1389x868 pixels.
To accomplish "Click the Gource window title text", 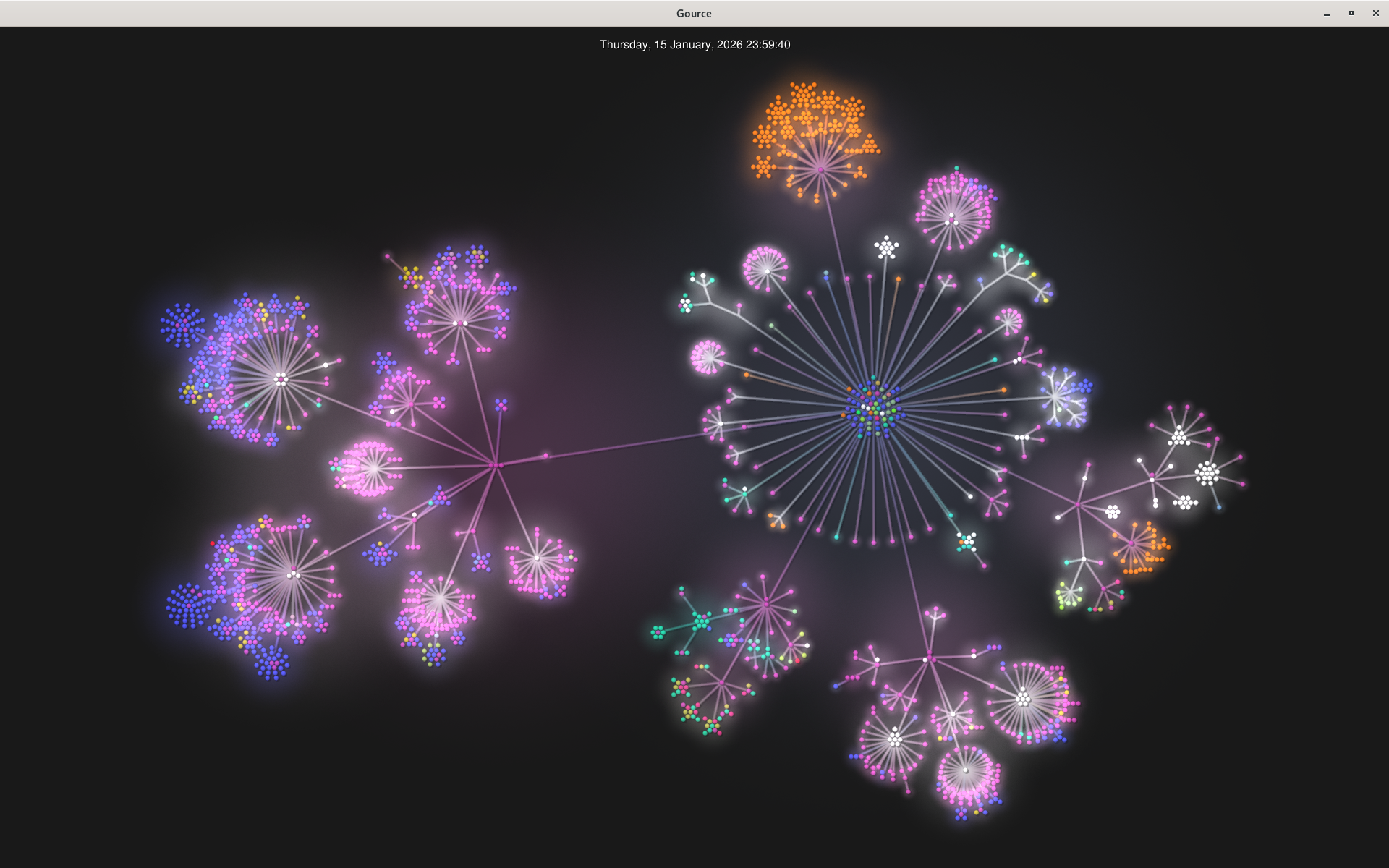I will pyautogui.click(x=694, y=14).
